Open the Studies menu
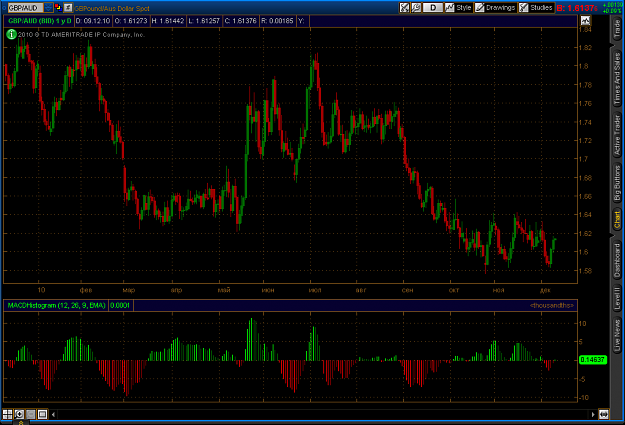The width and height of the screenshot is (625, 425). point(536,8)
